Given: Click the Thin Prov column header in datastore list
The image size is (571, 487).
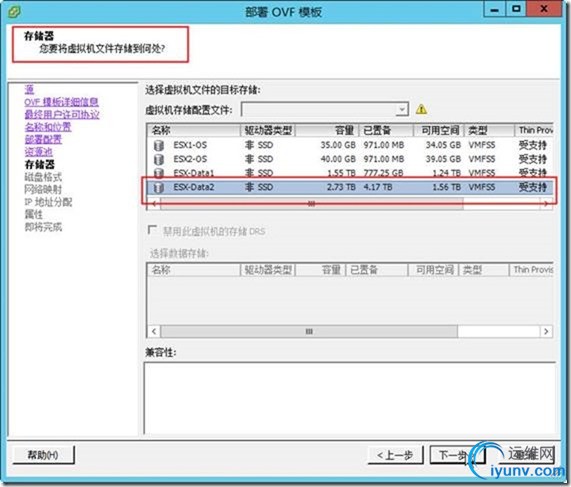Looking at the screenshot, I should point(534,130).
